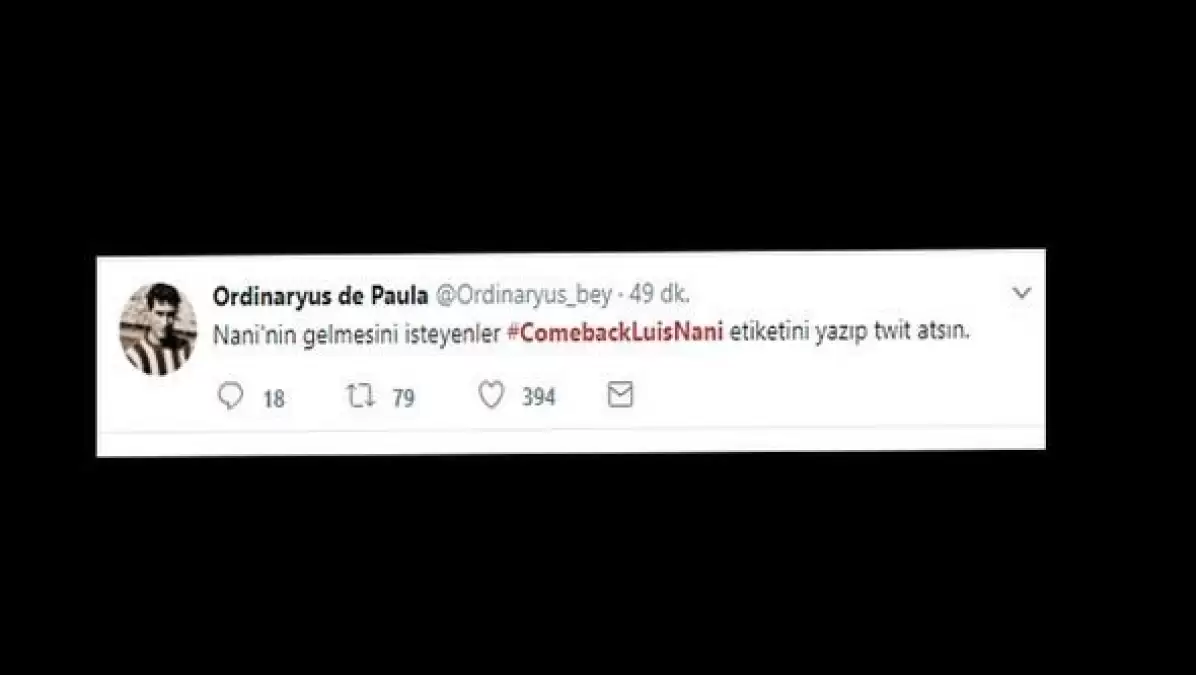Image resolution: width=1196 pixels, height=675 pixels.
Task: Open the profile picture of Ordinaryus de Paula
Action: [158, 328]
